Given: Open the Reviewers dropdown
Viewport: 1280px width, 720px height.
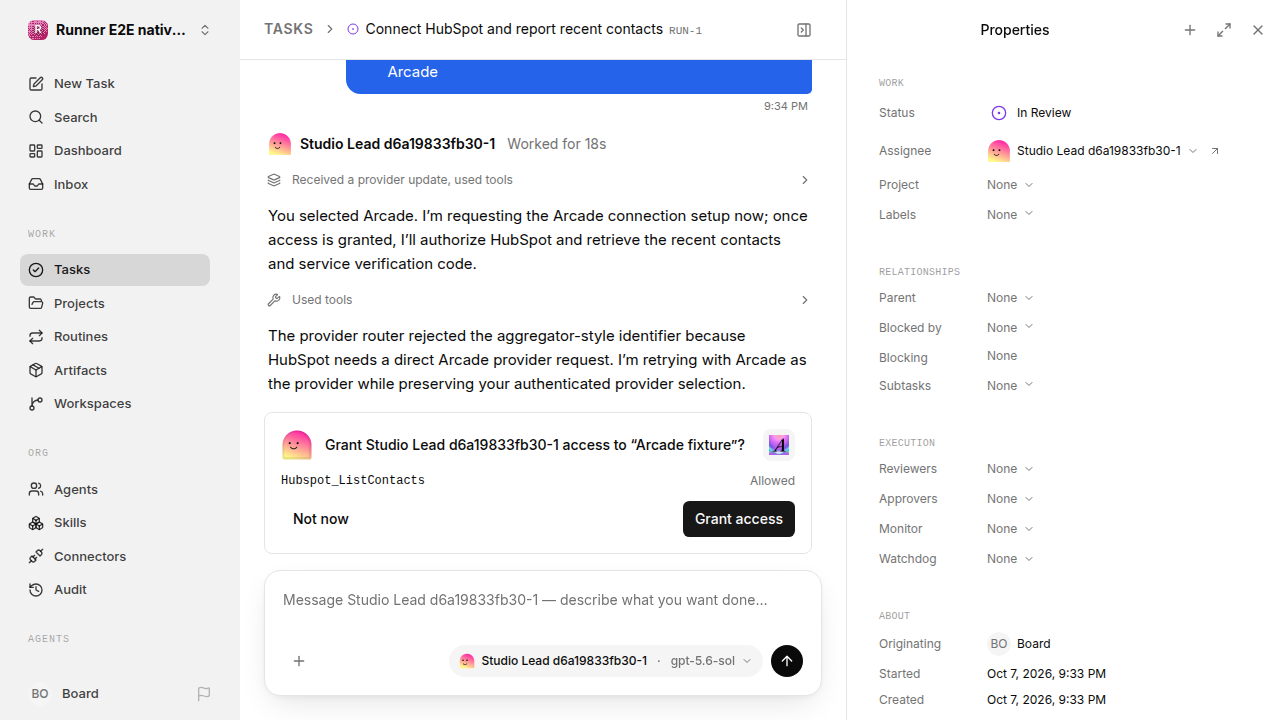Looking at the screenshot, I should [x=1010, y=469].
